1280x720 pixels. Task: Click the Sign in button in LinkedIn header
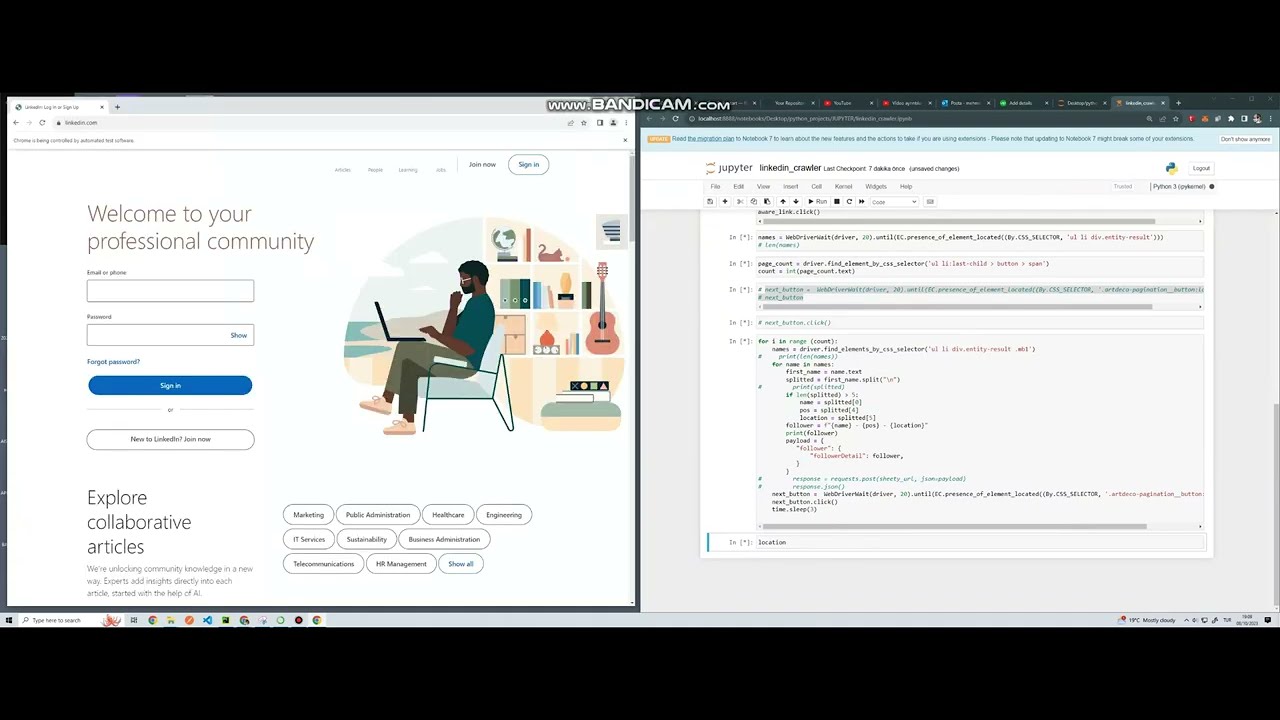tap(528, 165)
